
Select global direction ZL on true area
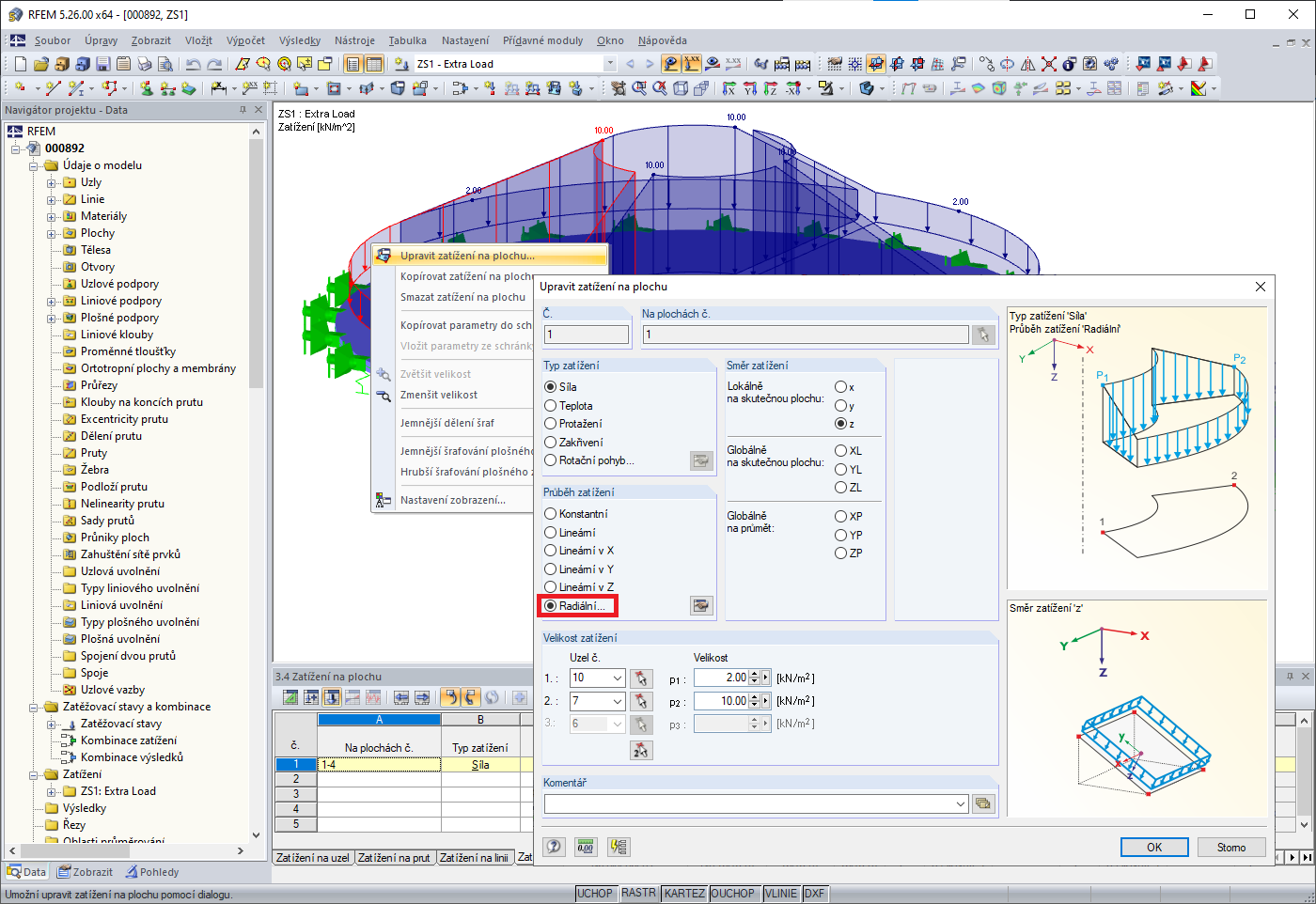(x=848, y=488)
